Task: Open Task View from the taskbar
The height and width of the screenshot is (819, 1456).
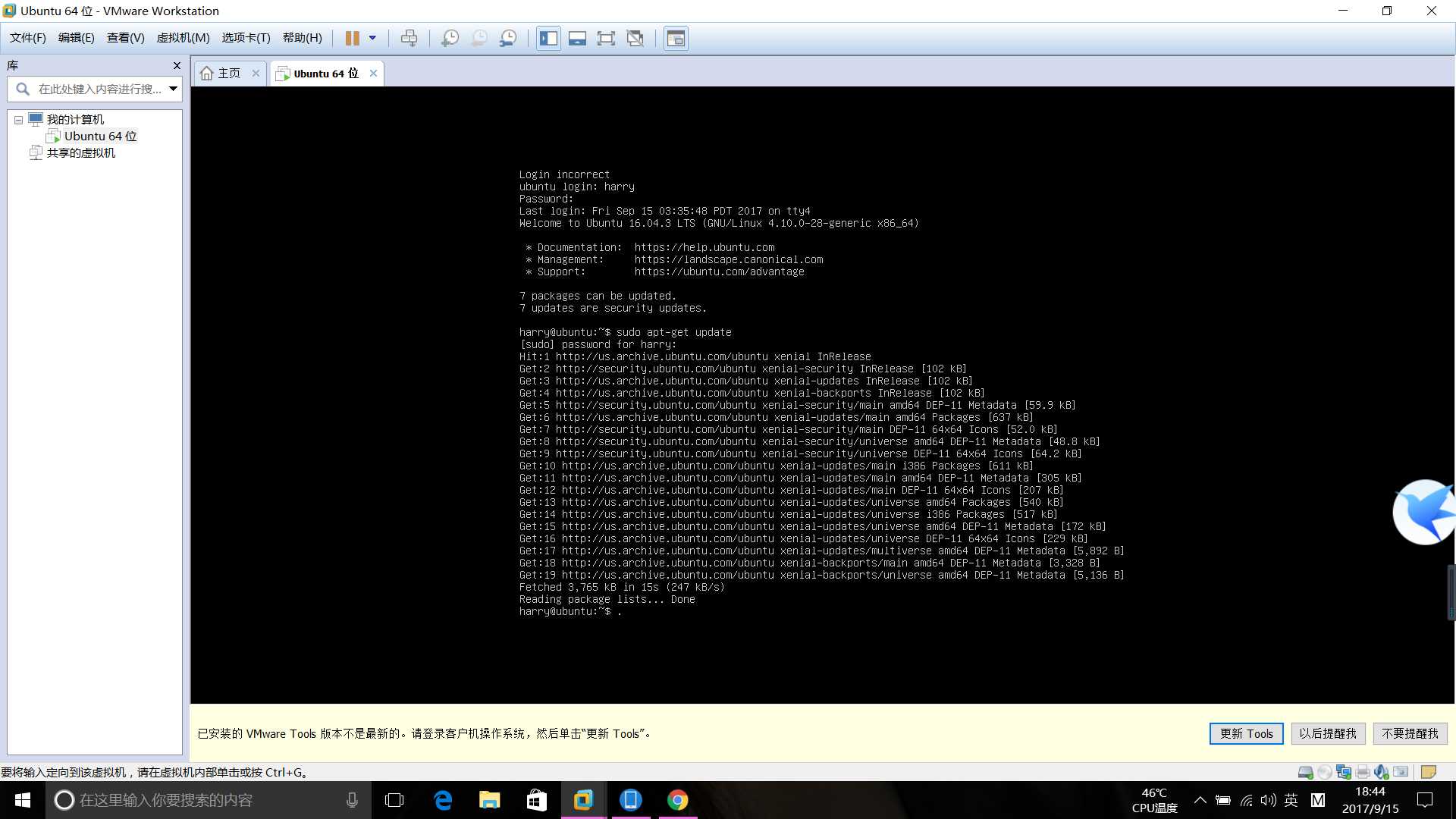Action: tap(394, 800)
